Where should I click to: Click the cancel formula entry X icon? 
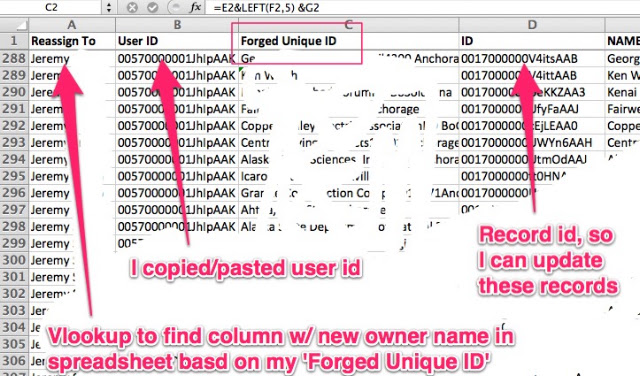click(132, 8)
